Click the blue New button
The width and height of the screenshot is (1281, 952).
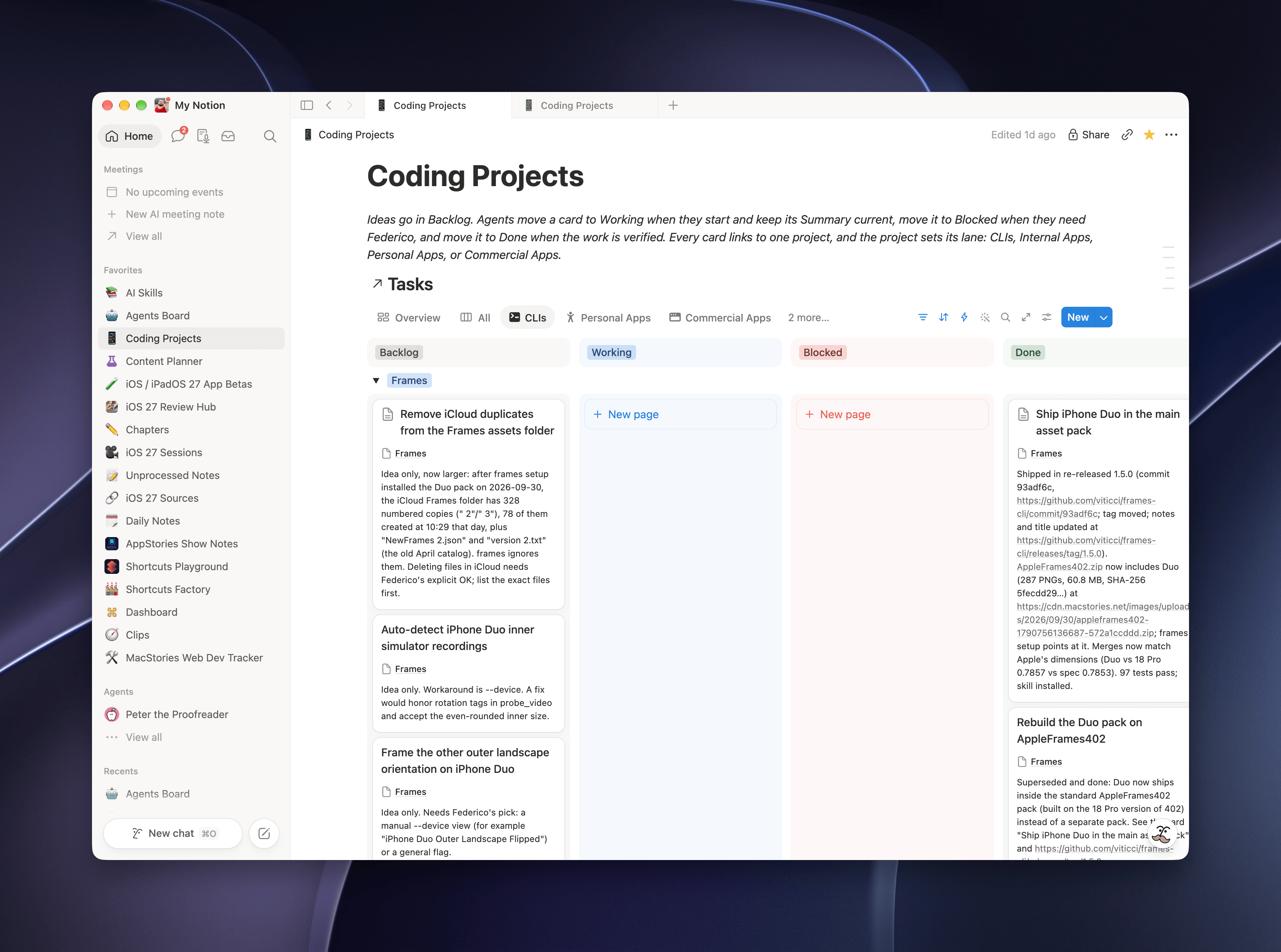click(1078, 317)
